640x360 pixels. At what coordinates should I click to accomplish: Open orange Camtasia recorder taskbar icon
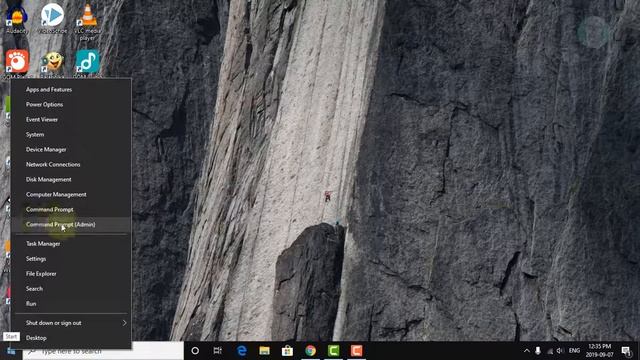point(356,351)
